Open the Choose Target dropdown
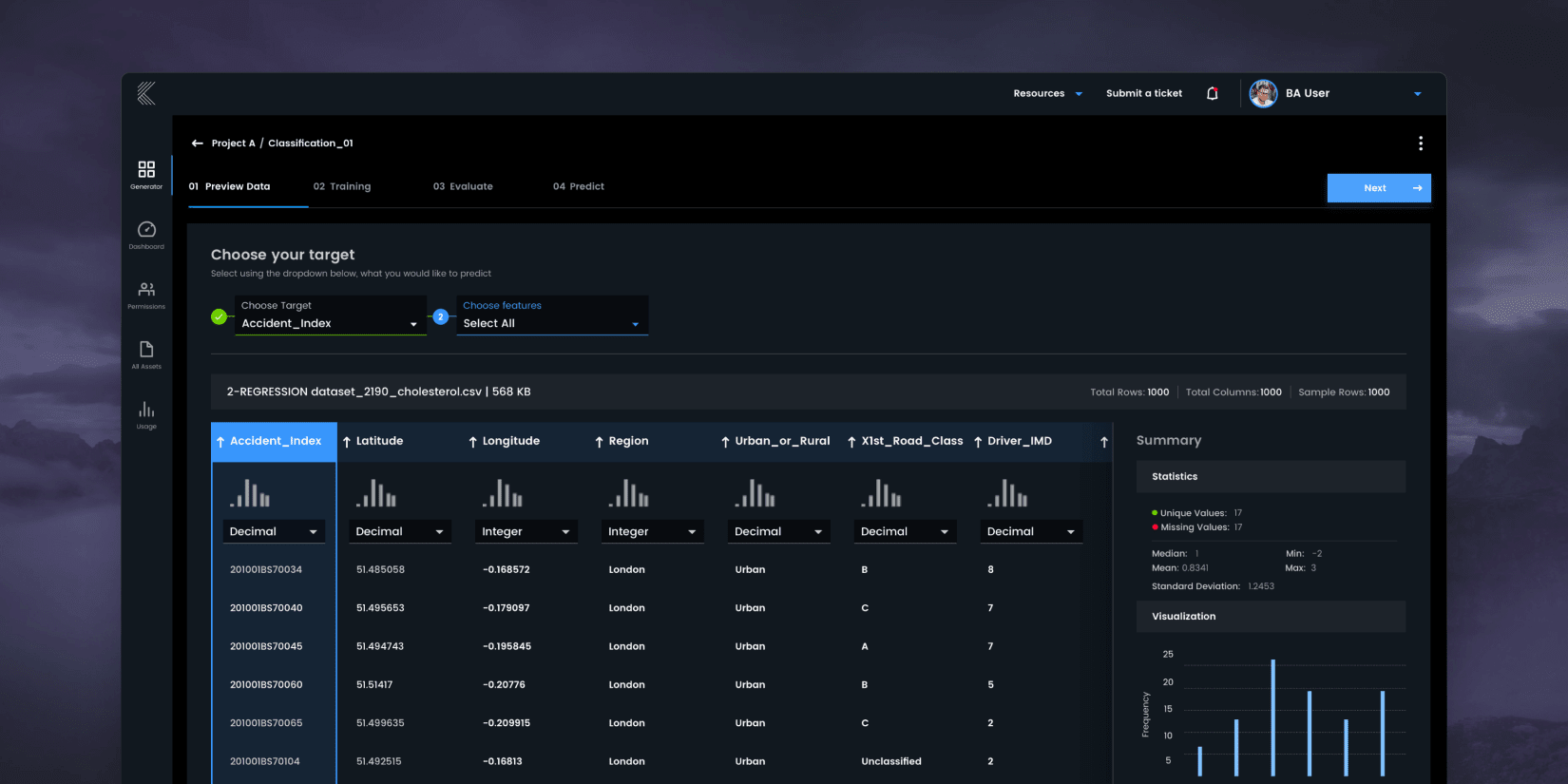Image resolution: width=1568 pixels, height=784 pixels. point(331,316)
